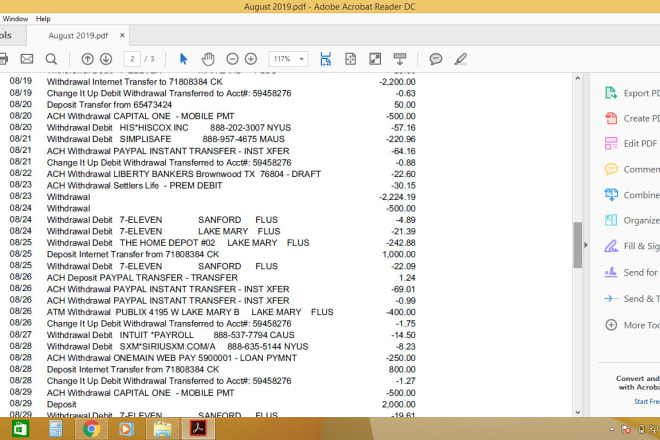Collapse the right tools pane arrow

click(585, 245)
